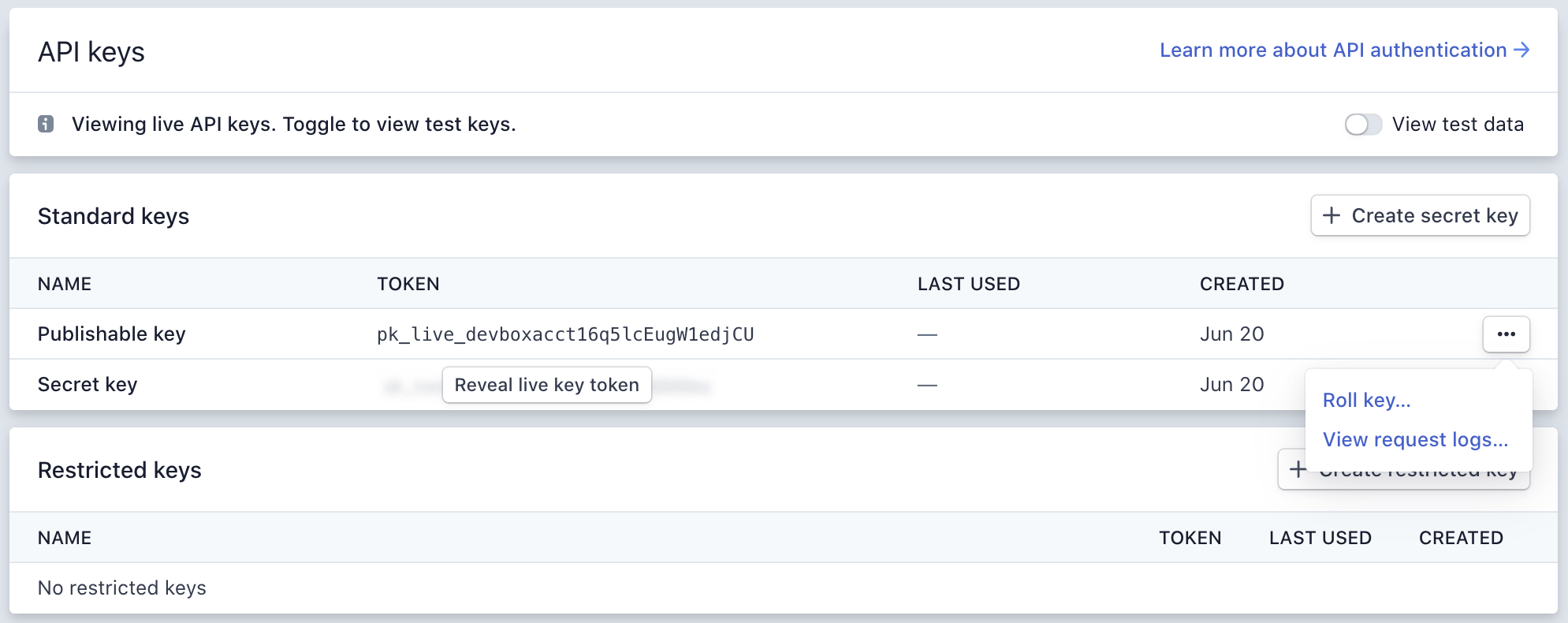This screenshot has height=623, width=1568.
Task: Click the View test data label
Action: click(1458, 125)
